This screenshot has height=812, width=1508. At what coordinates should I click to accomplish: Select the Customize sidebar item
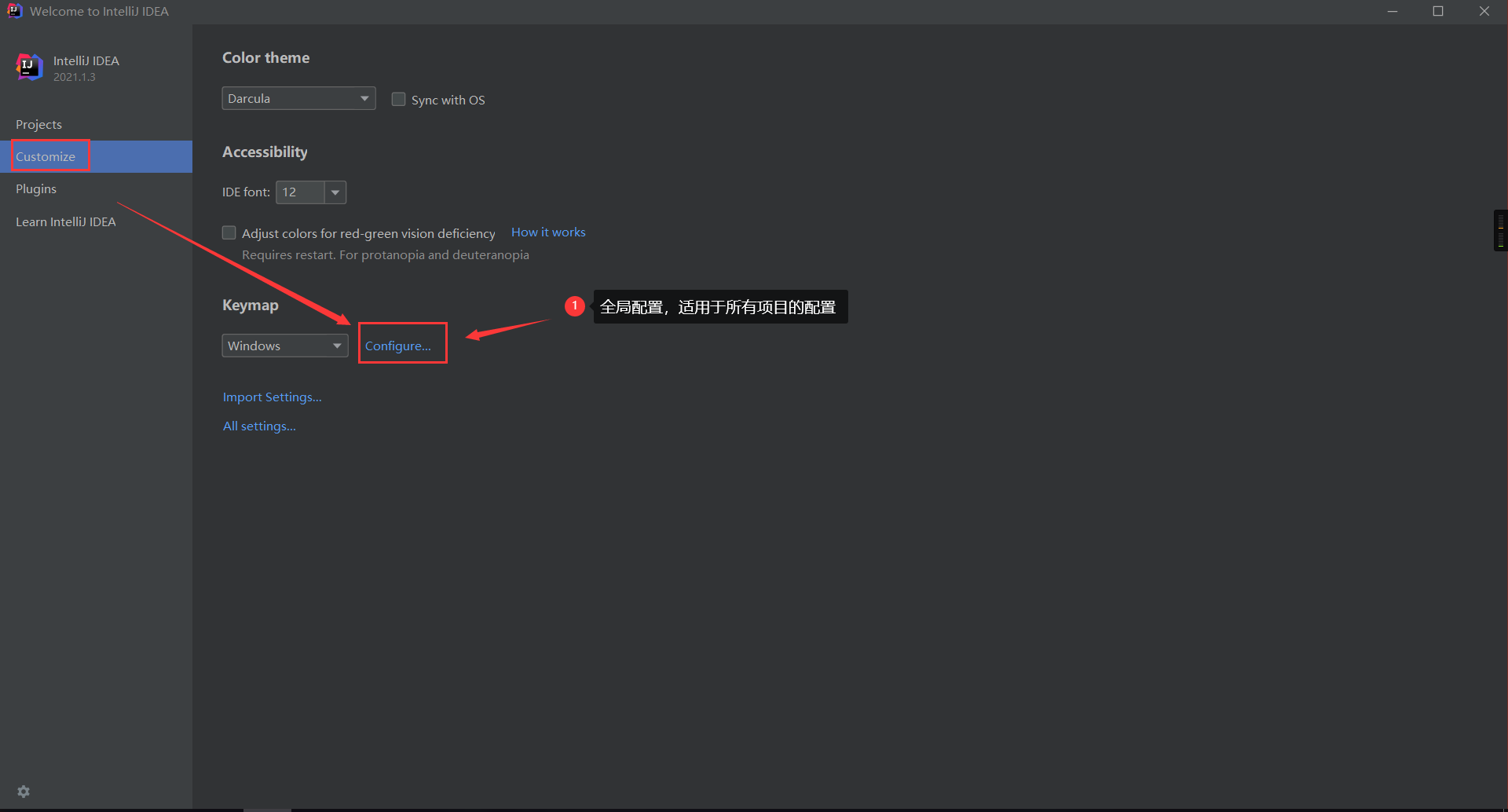46,156
